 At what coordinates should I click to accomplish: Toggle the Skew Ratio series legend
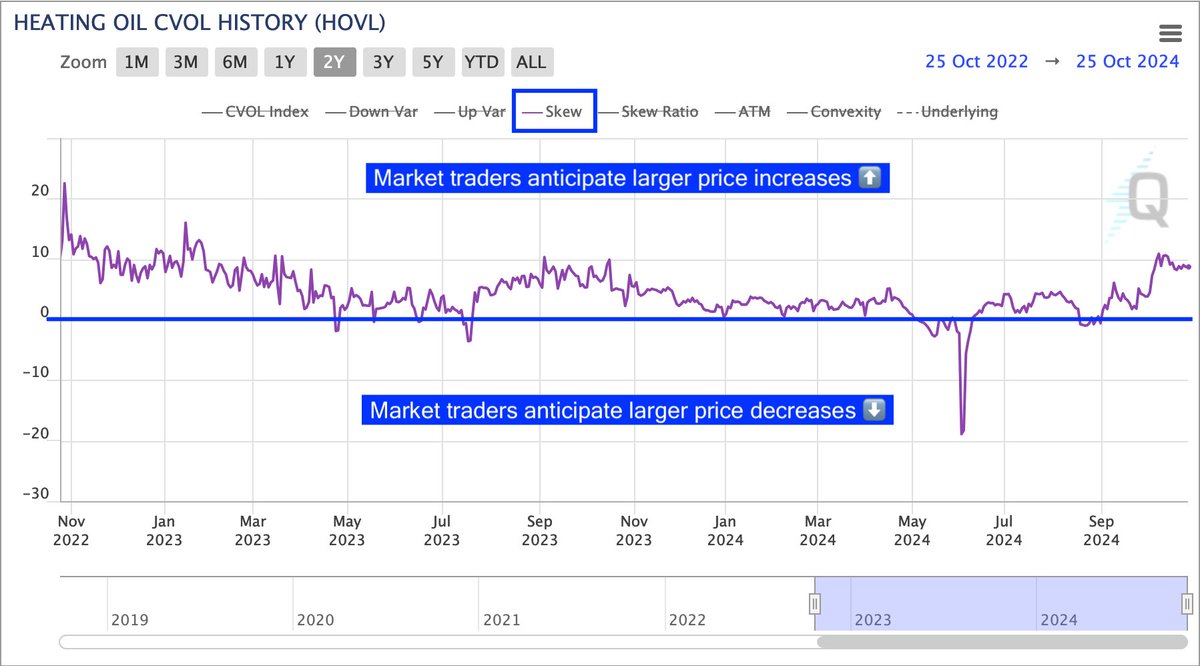click(648, 112)
